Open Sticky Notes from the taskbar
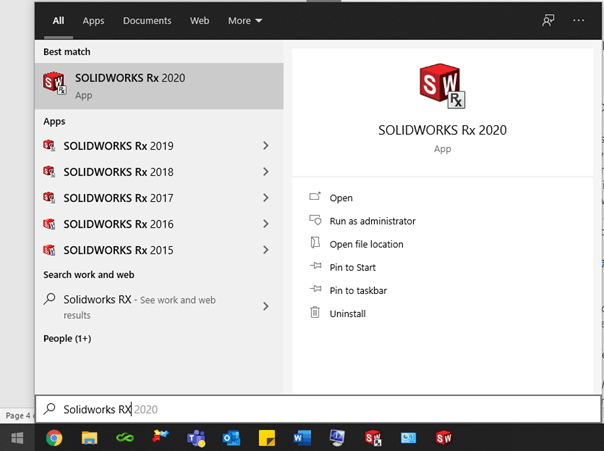This screenshot has height=451, width=604. pyautogui.click(x=267, y=438)
